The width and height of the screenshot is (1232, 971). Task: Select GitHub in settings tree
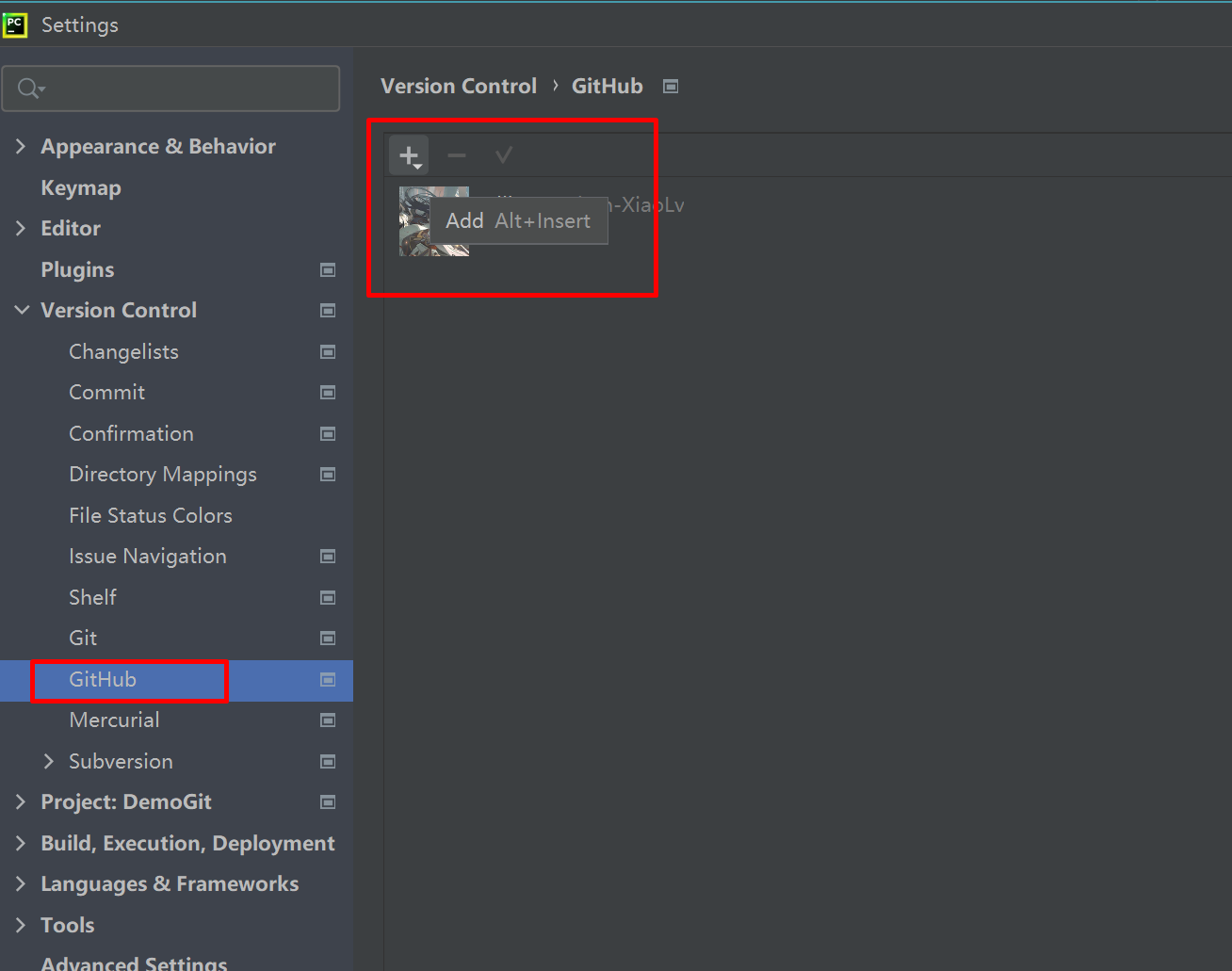coord(103,680)
